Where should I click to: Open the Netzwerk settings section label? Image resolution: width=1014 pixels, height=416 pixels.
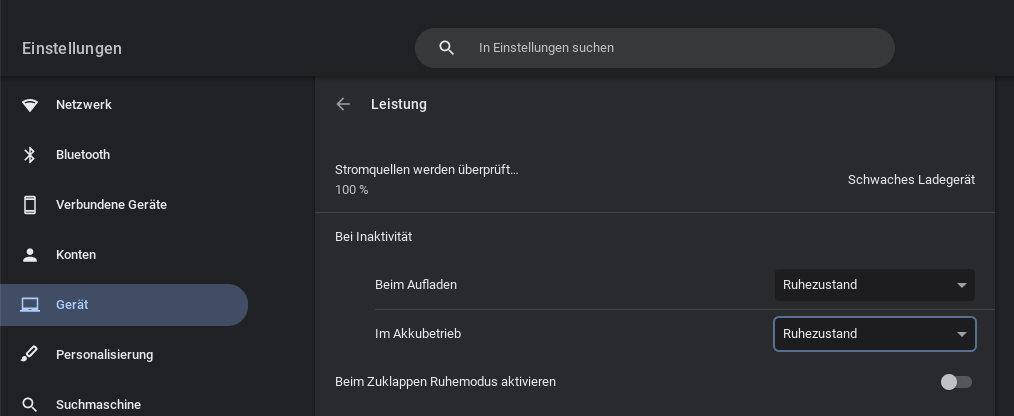pos(84,105)
